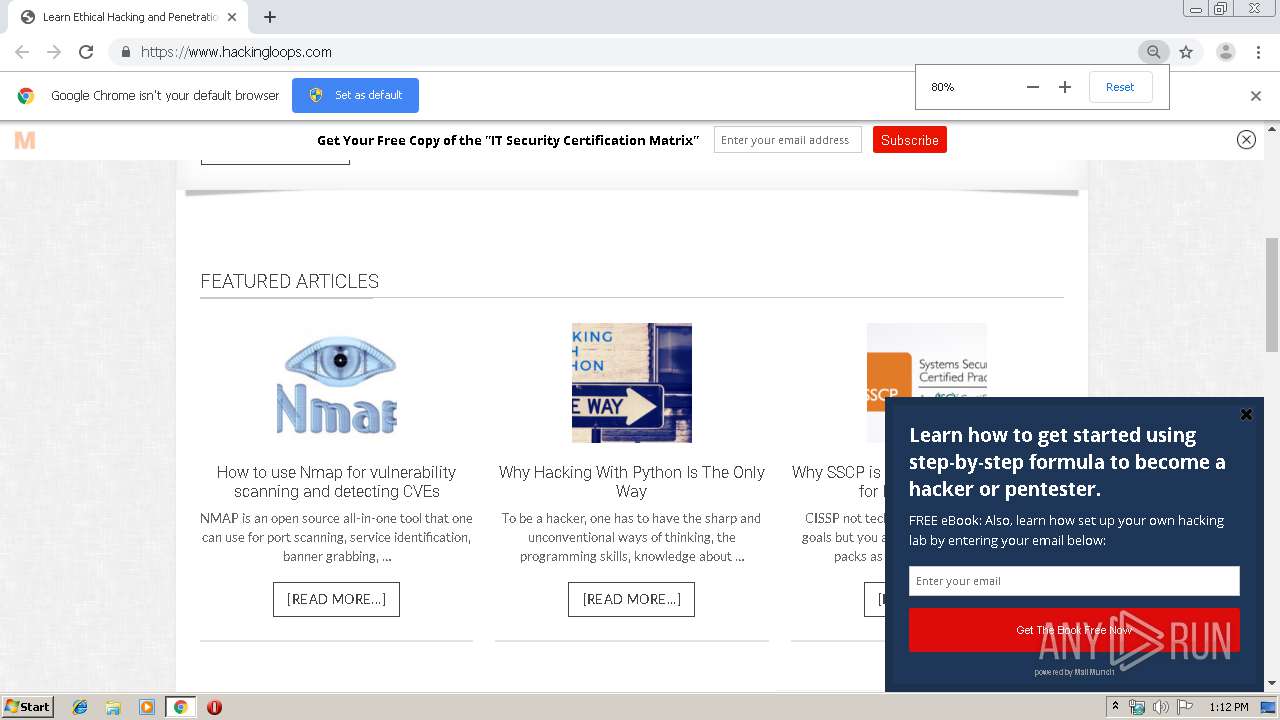Click the FEATURED ARTICLES heading
1280x720 pixels.
(x=289, y=281)
